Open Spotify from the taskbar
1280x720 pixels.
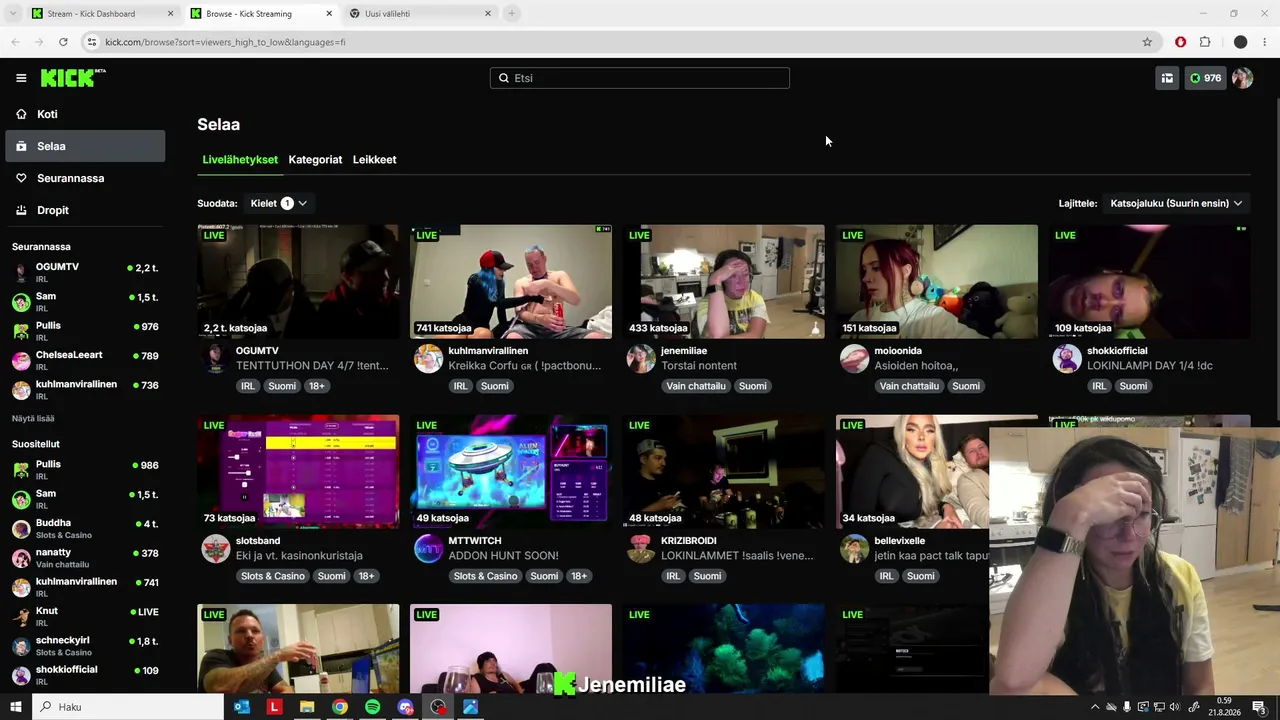(x=372, y=707)
